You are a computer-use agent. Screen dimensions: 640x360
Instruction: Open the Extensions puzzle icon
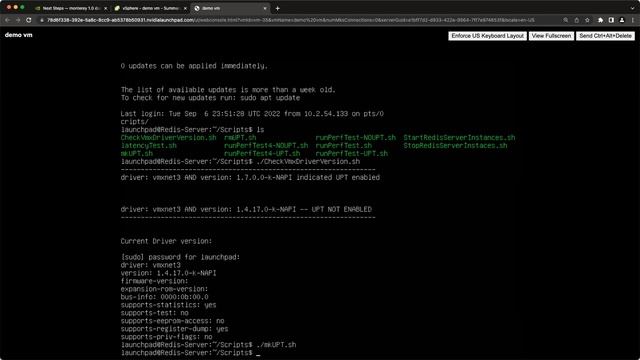click(x=600, y=20)
